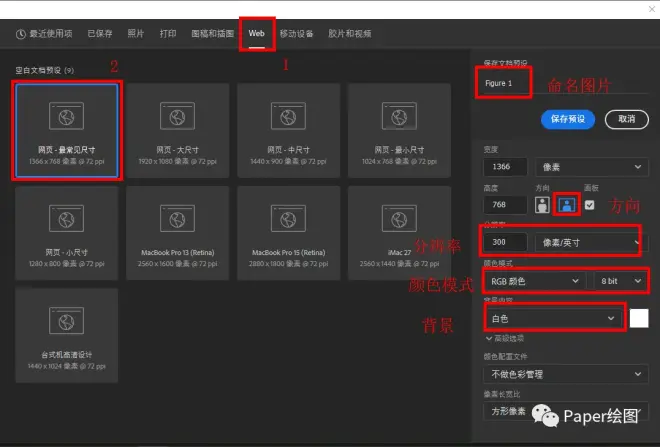This screenshot has height=447, width=660.
Task: Click the height field showing 768
Action: click(x=505, y=205)
